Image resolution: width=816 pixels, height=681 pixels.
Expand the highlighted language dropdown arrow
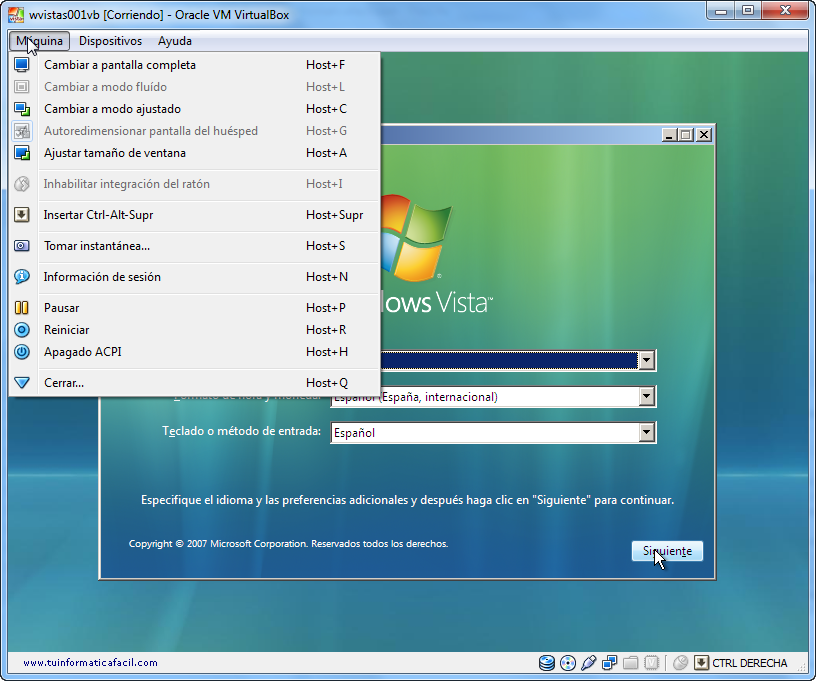coord(646,360)
